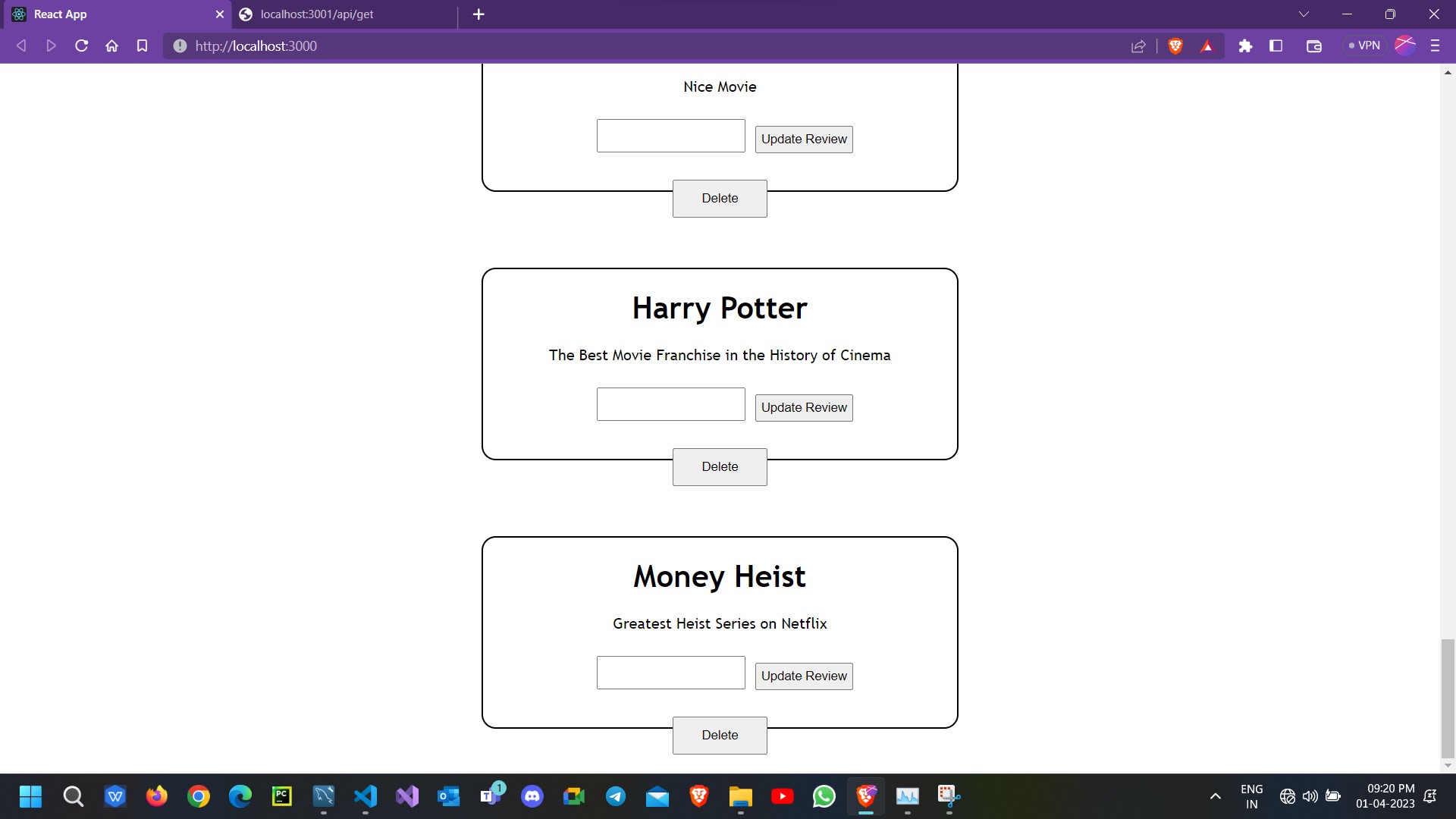This screenshot has width=1456, height=819.
Task: Open the browser hamburger menu
Action: coord(1435,45)
